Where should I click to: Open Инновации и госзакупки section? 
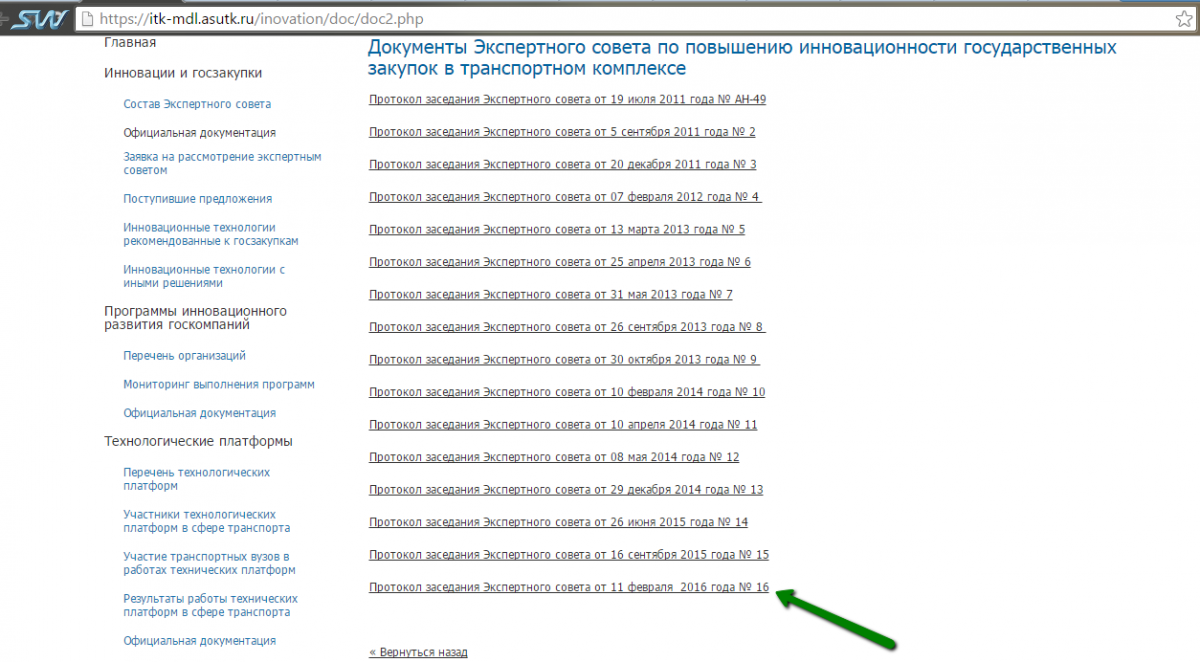coord(183,73)
